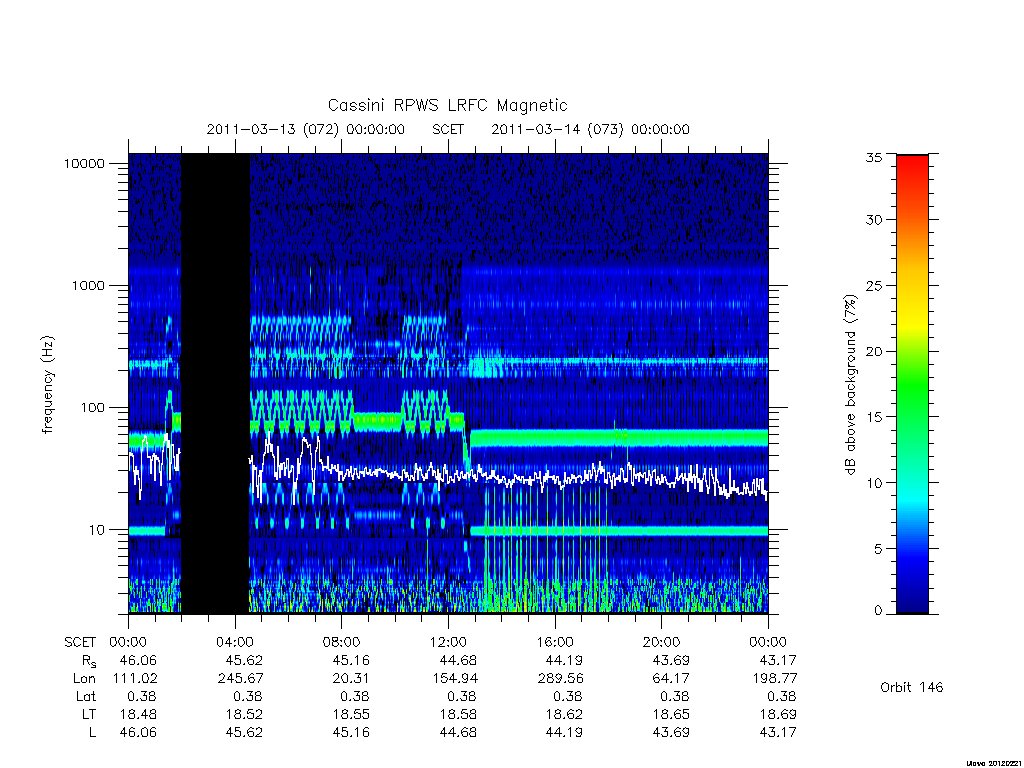Select the end timestamp '2011-03-14 (073) 00:00:00'

590,129
